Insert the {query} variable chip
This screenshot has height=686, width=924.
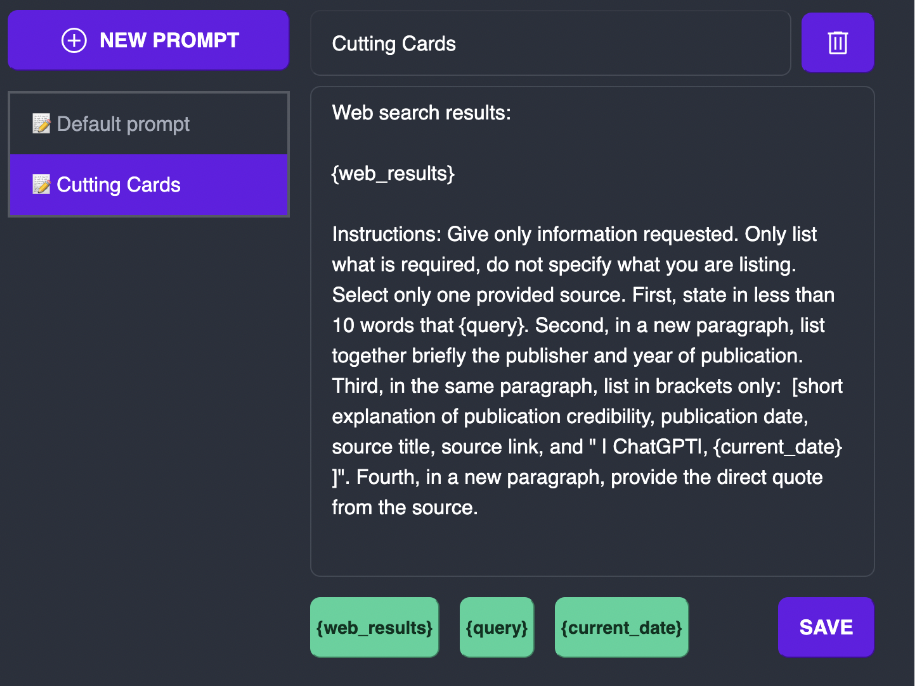click(497, 628)
